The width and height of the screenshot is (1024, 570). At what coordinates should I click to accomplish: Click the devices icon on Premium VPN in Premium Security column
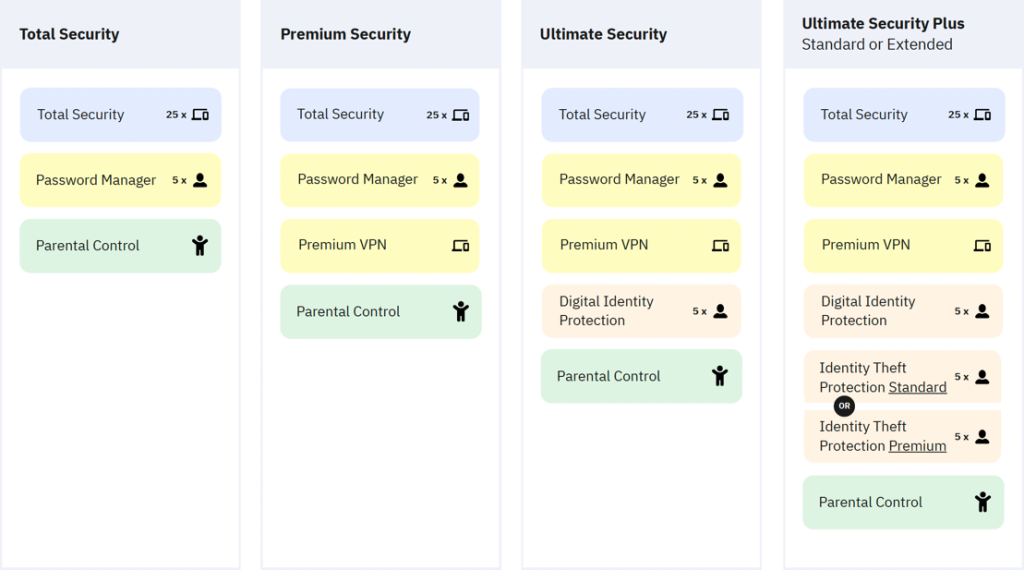461,245
